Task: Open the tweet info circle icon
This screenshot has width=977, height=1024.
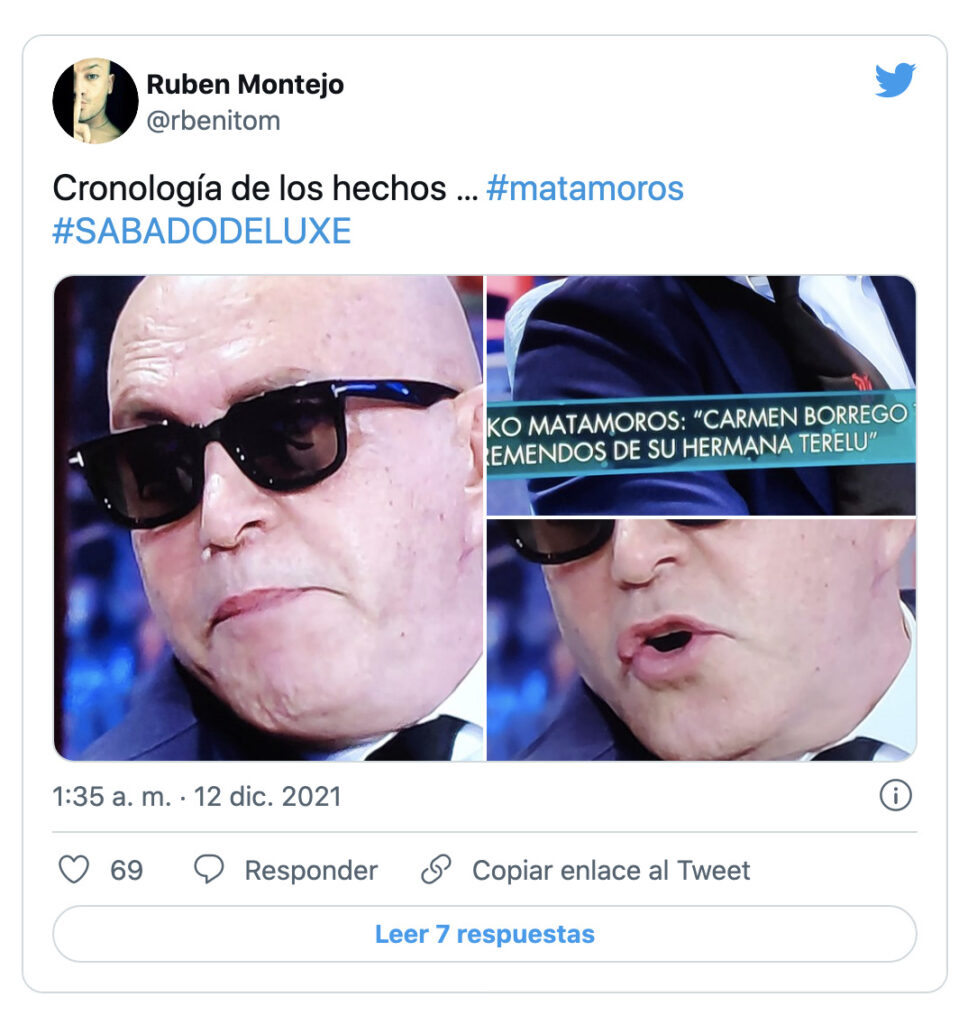Action: pyautogui.click(x=895, y=795)
